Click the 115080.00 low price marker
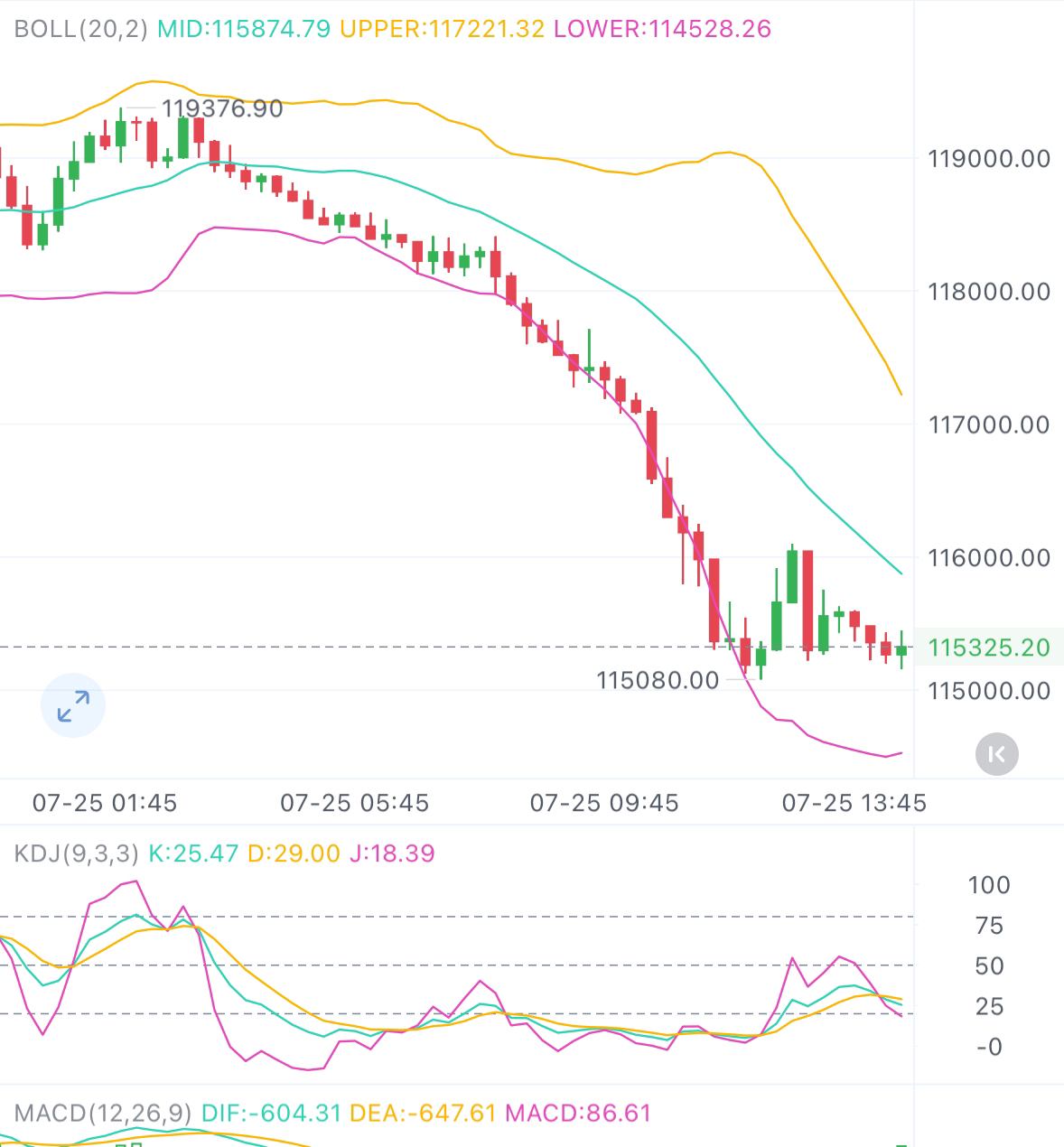This screenshot has height=1147, width=1064. tap(658, 680)
